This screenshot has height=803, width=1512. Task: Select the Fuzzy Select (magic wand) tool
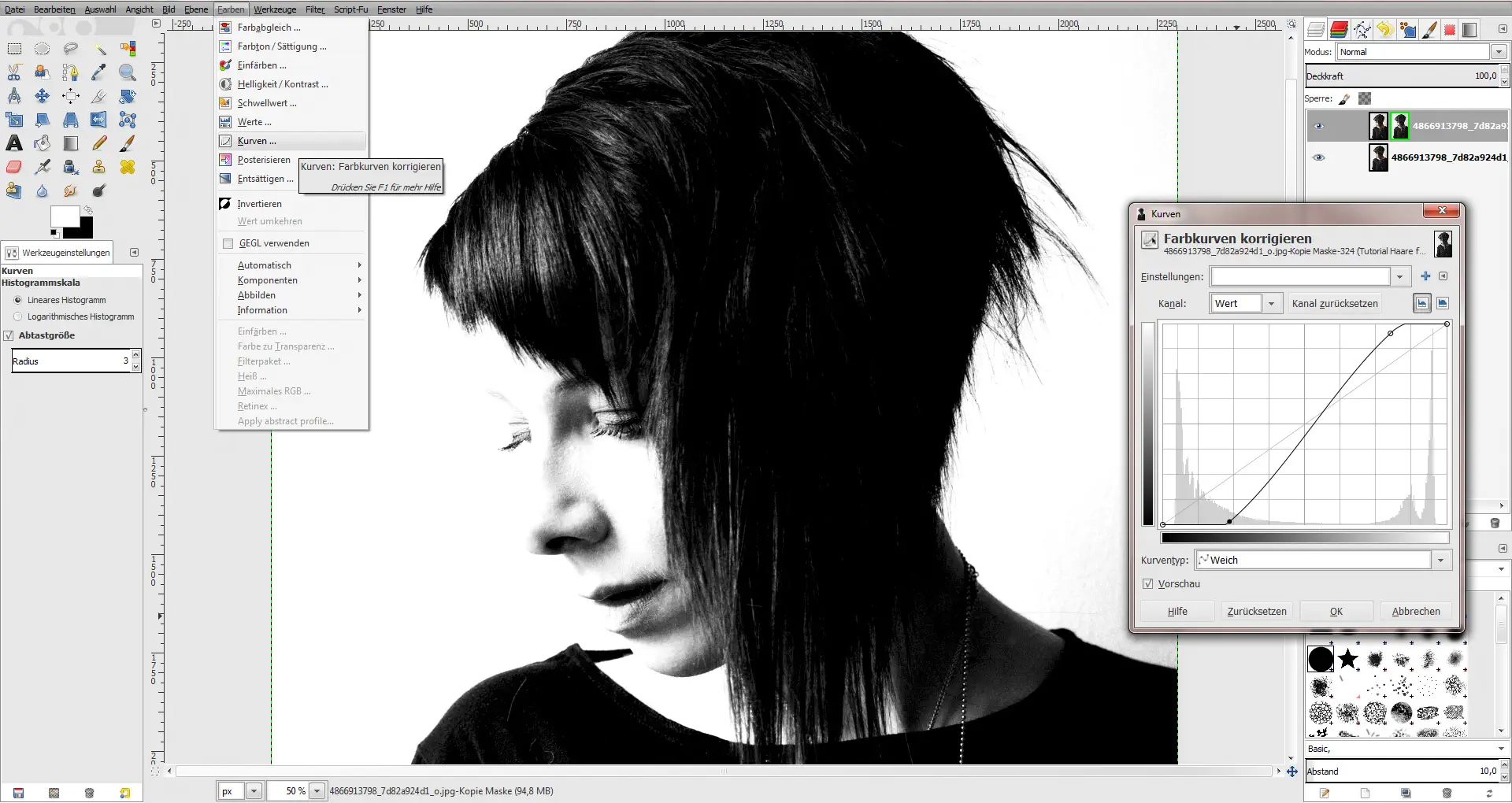[x=99, y=49]
